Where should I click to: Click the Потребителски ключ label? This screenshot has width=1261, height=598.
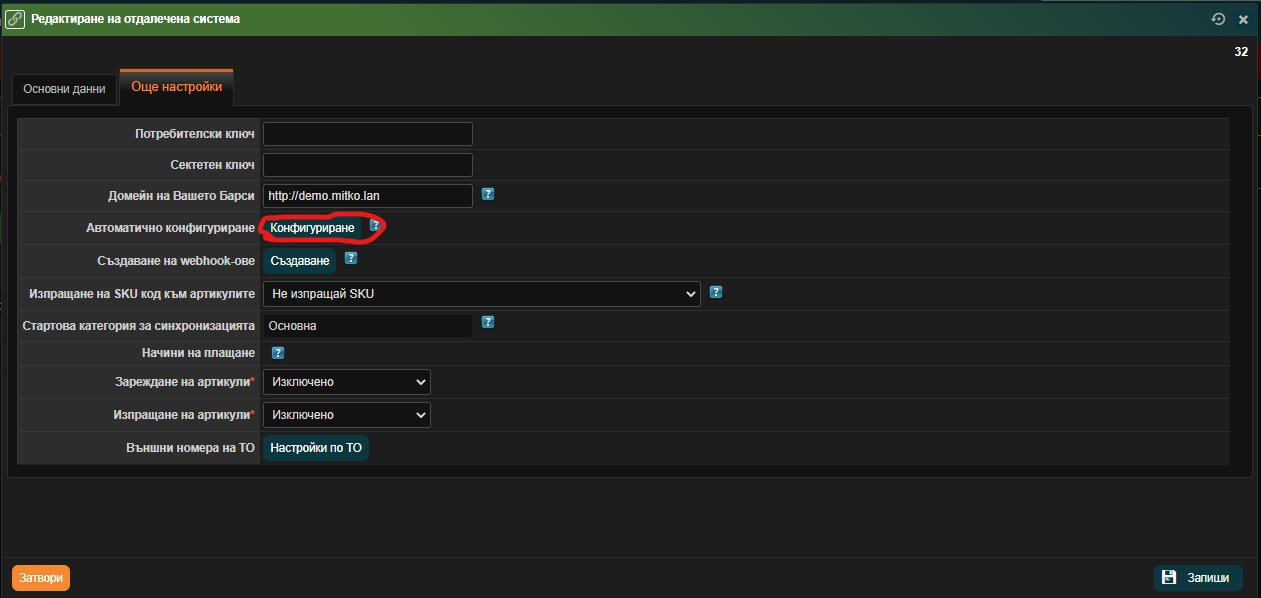point(195,134)
